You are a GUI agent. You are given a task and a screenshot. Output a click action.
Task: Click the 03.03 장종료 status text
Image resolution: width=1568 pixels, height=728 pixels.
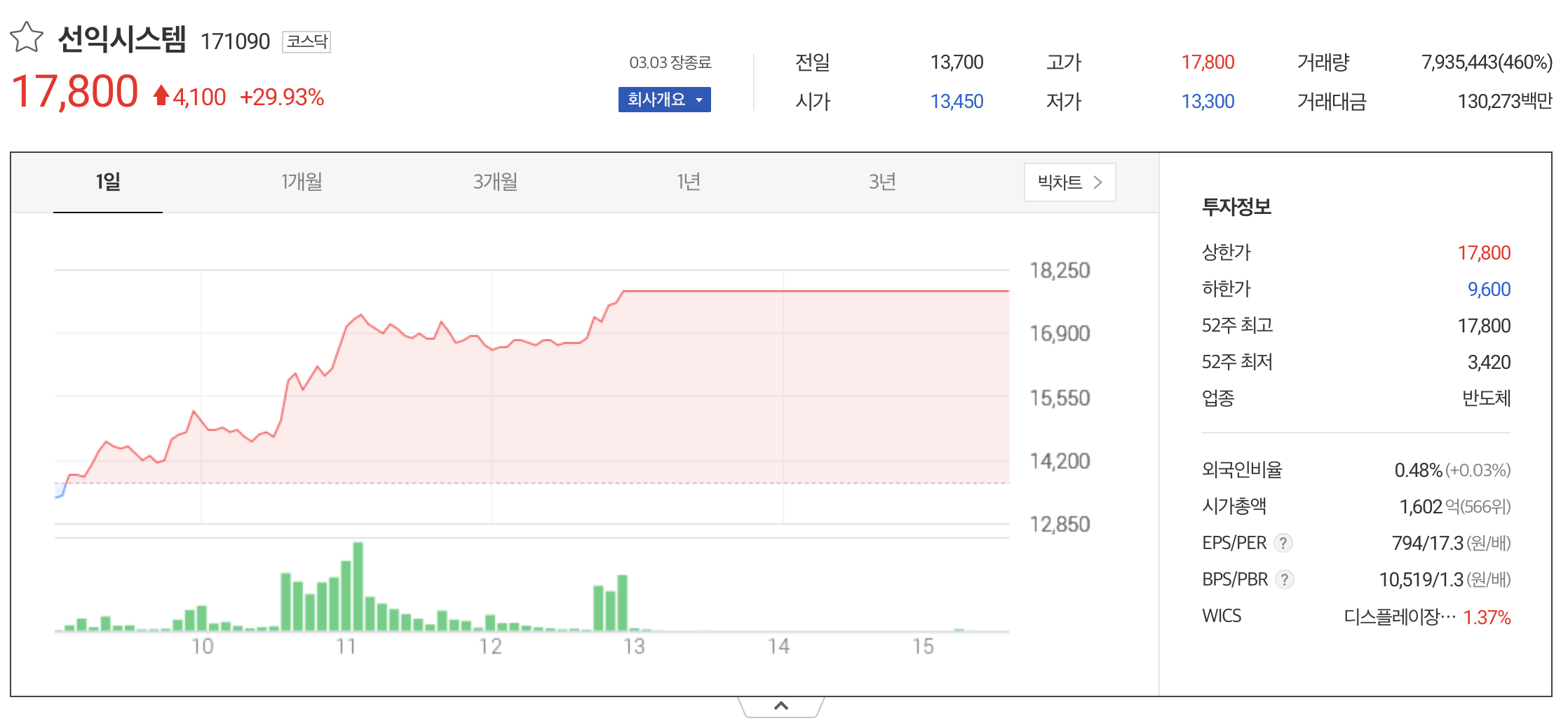pyautogui.click(x=670, y=62)
